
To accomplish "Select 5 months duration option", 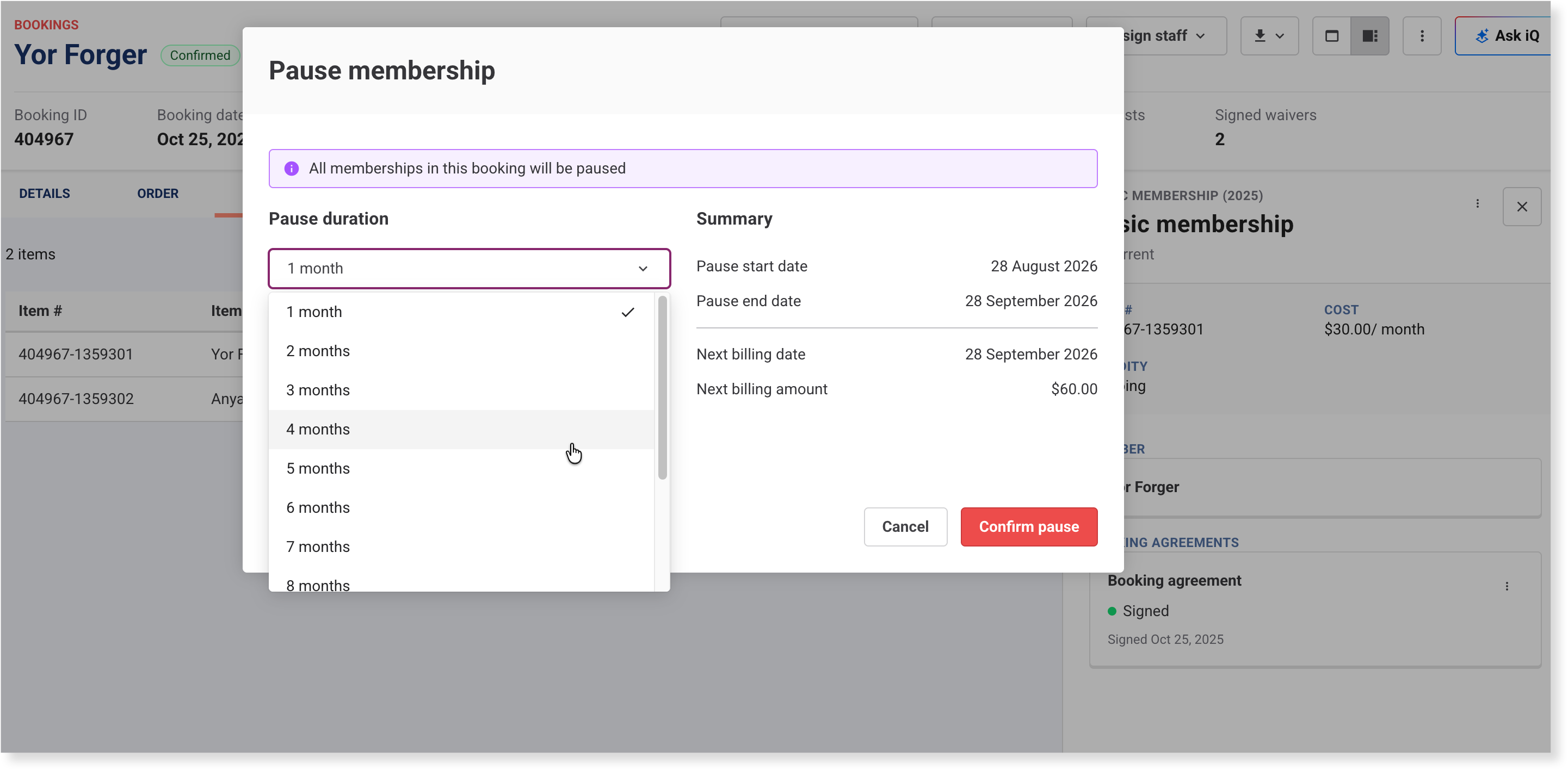I will pyautogui.click(x=461, y=468).
